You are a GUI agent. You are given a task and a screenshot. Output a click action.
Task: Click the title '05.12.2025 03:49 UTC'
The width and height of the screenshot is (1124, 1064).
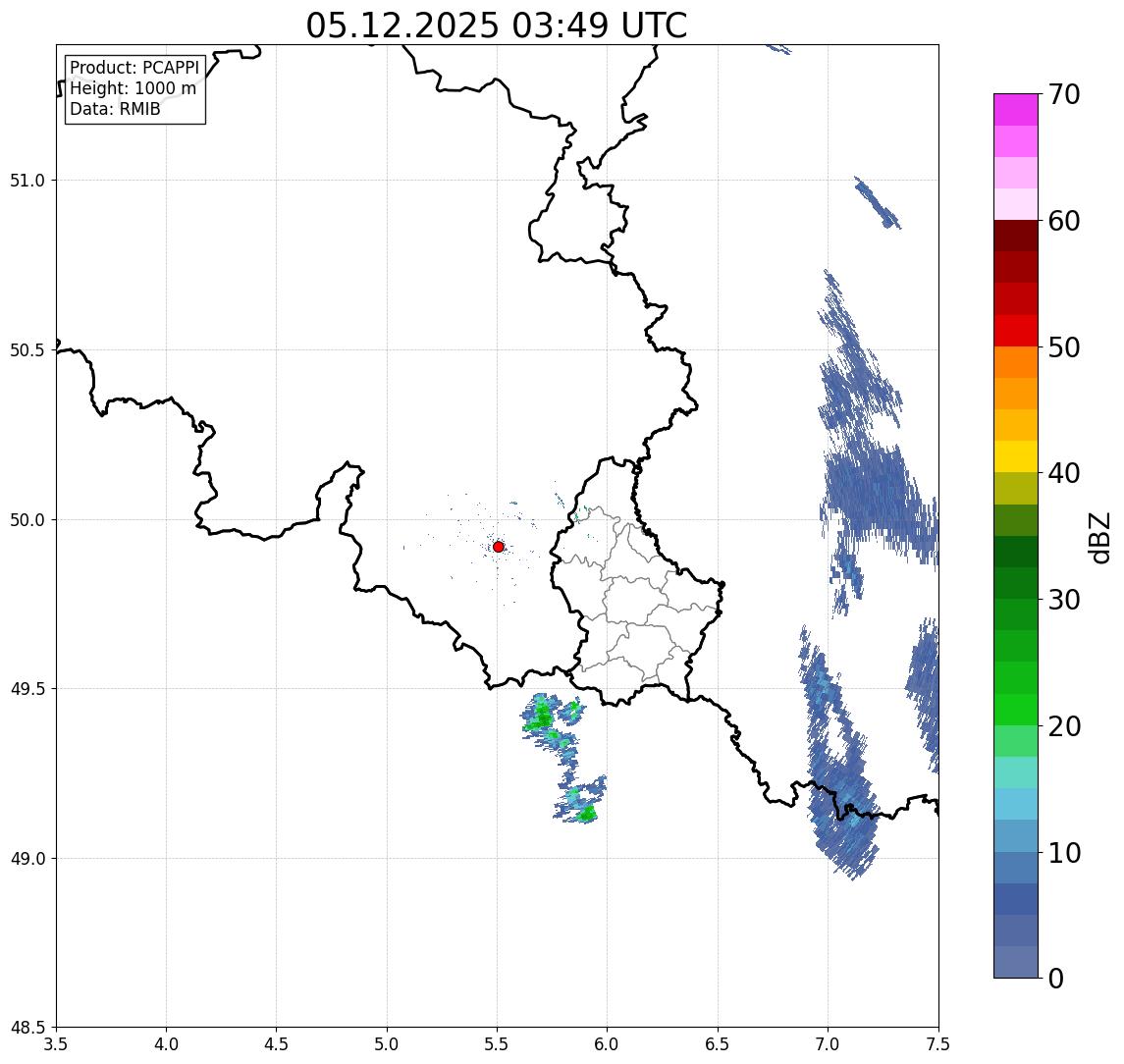point(497,26)
